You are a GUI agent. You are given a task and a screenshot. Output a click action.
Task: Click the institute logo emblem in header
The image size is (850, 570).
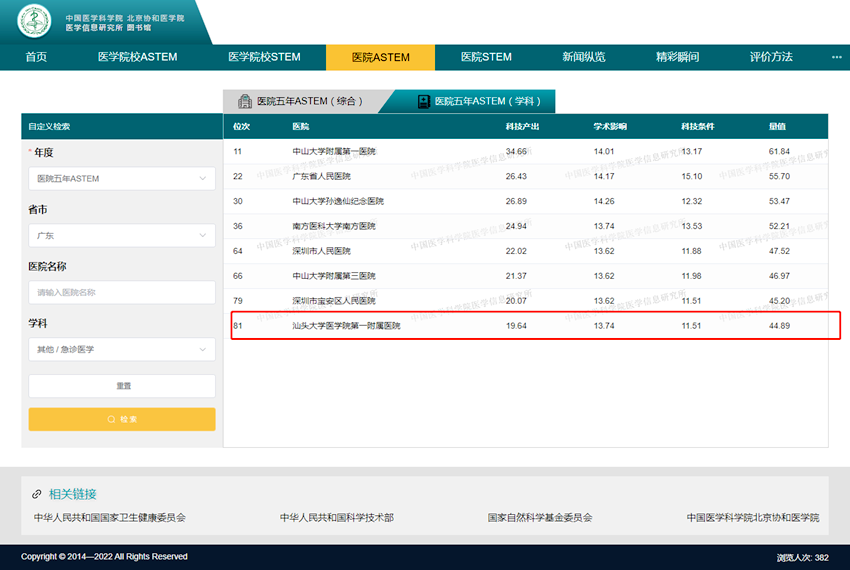pos(34,21)
